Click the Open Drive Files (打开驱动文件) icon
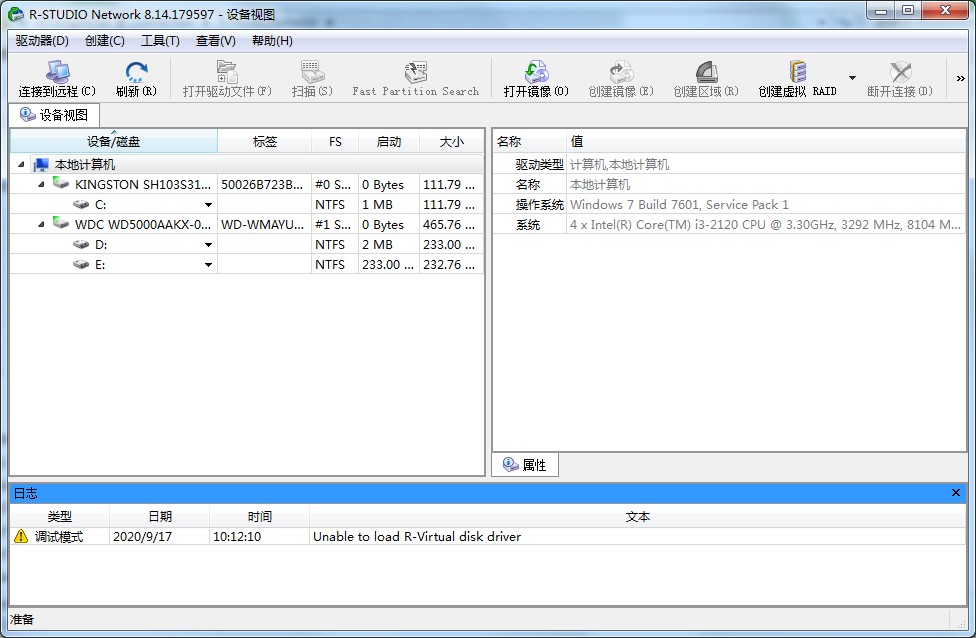The image size is (976, 638). pos(227,72)
